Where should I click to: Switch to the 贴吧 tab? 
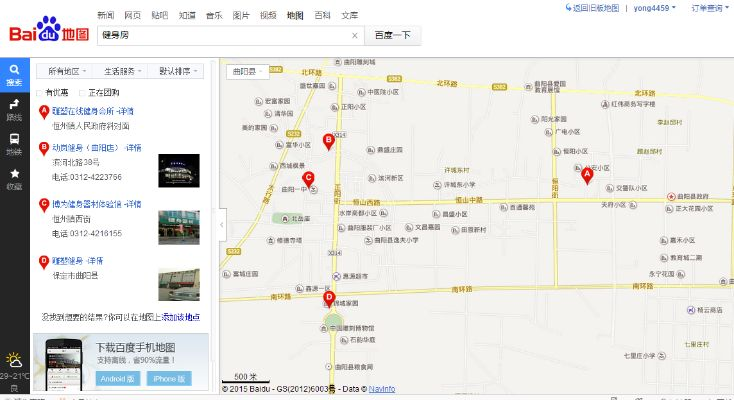(160, 15)
